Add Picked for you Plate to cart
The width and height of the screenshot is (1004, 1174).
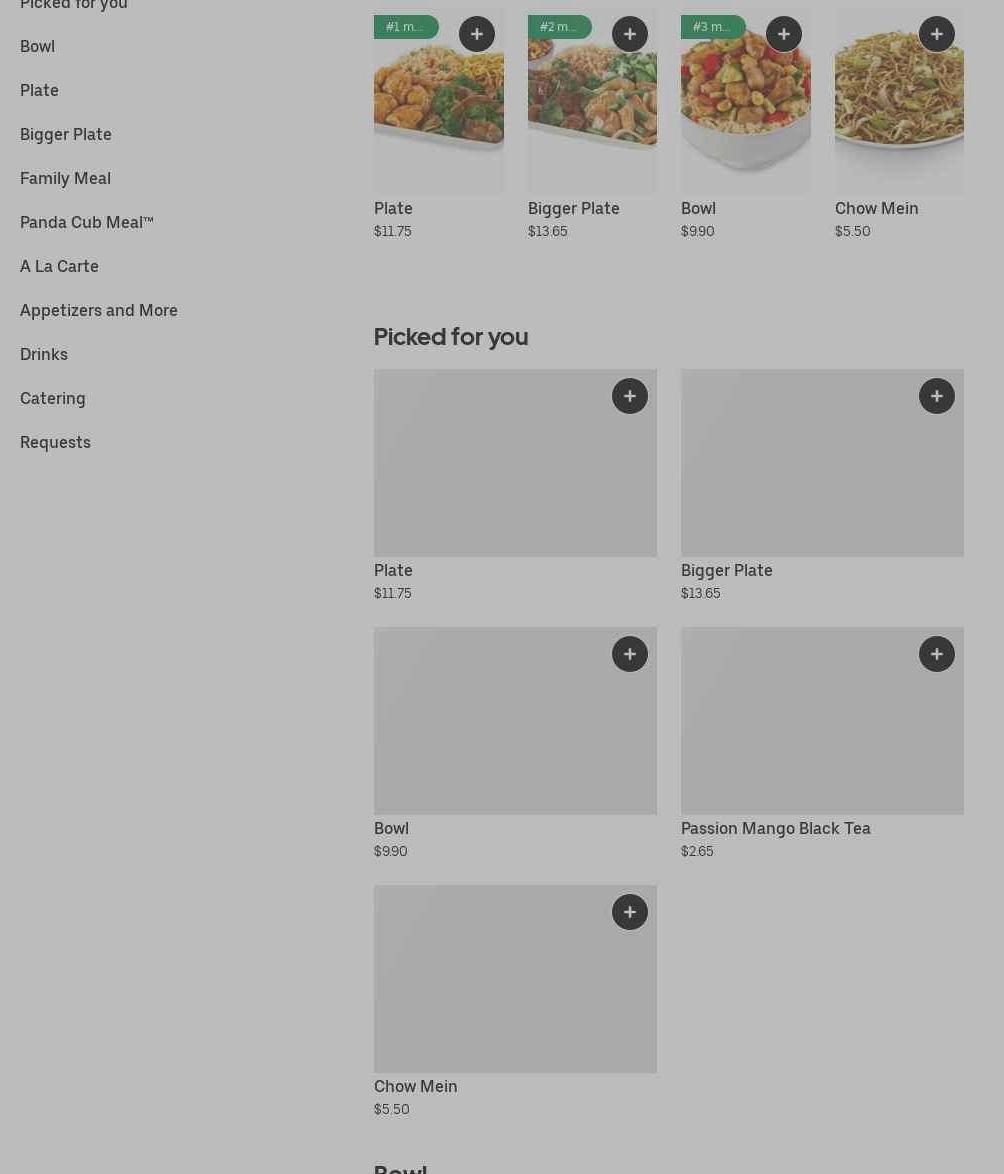point(630,396)
